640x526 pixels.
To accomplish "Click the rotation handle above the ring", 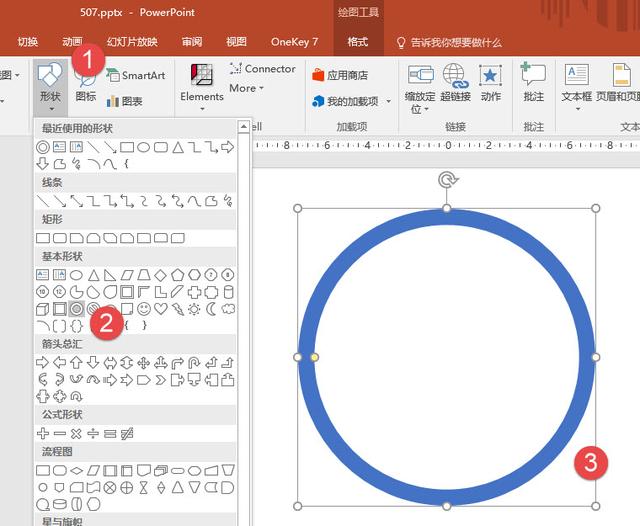I will point(447,180).
